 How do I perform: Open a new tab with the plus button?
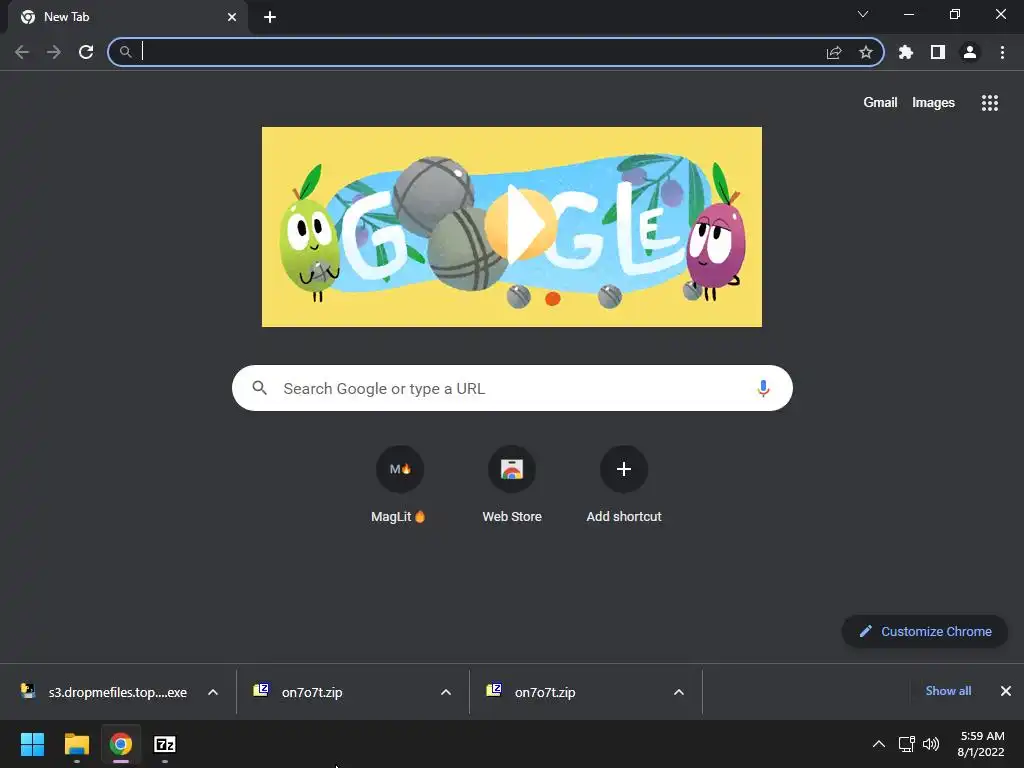[270, 17]
